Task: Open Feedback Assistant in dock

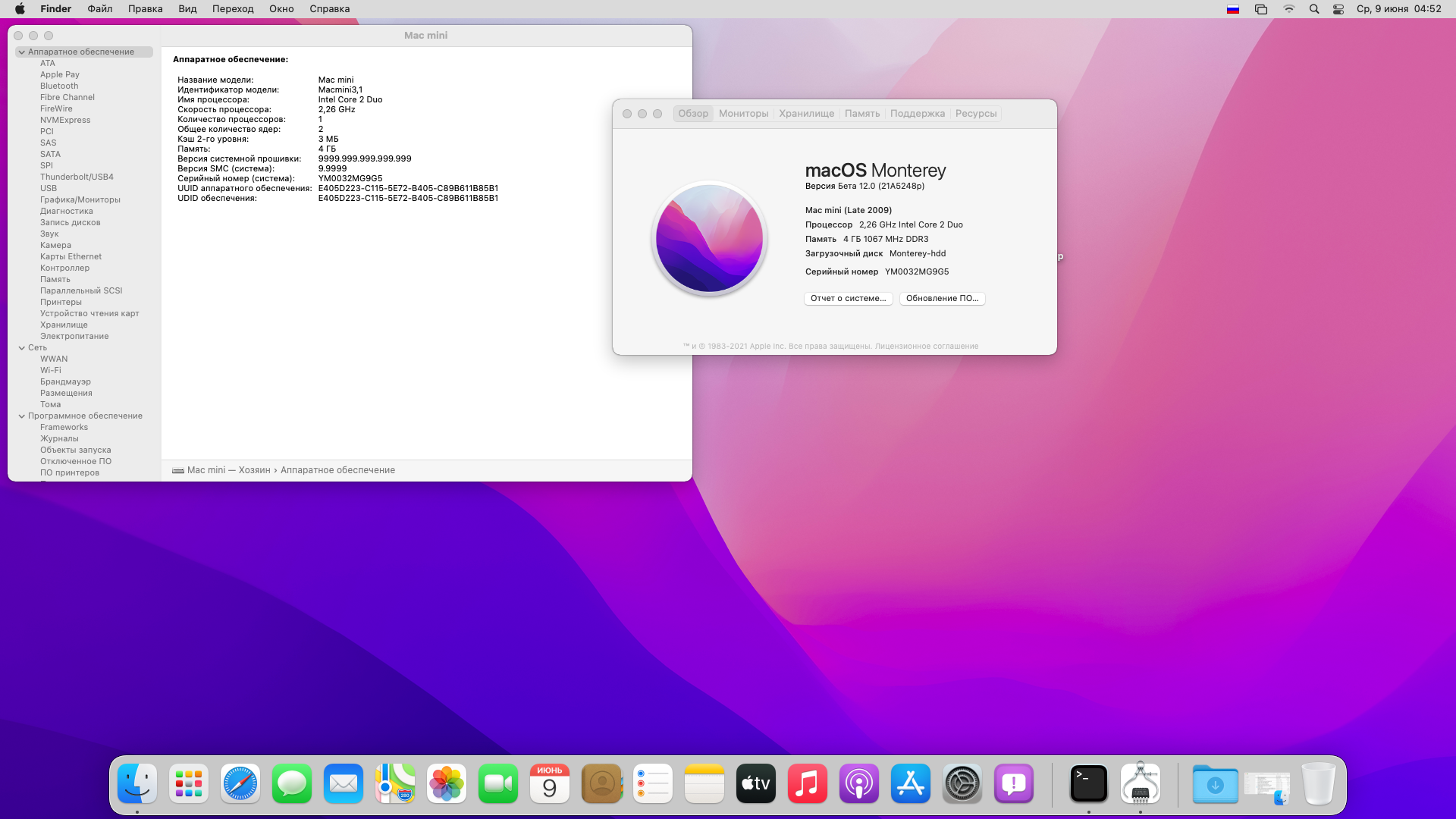Action: tap(1013, 783)
